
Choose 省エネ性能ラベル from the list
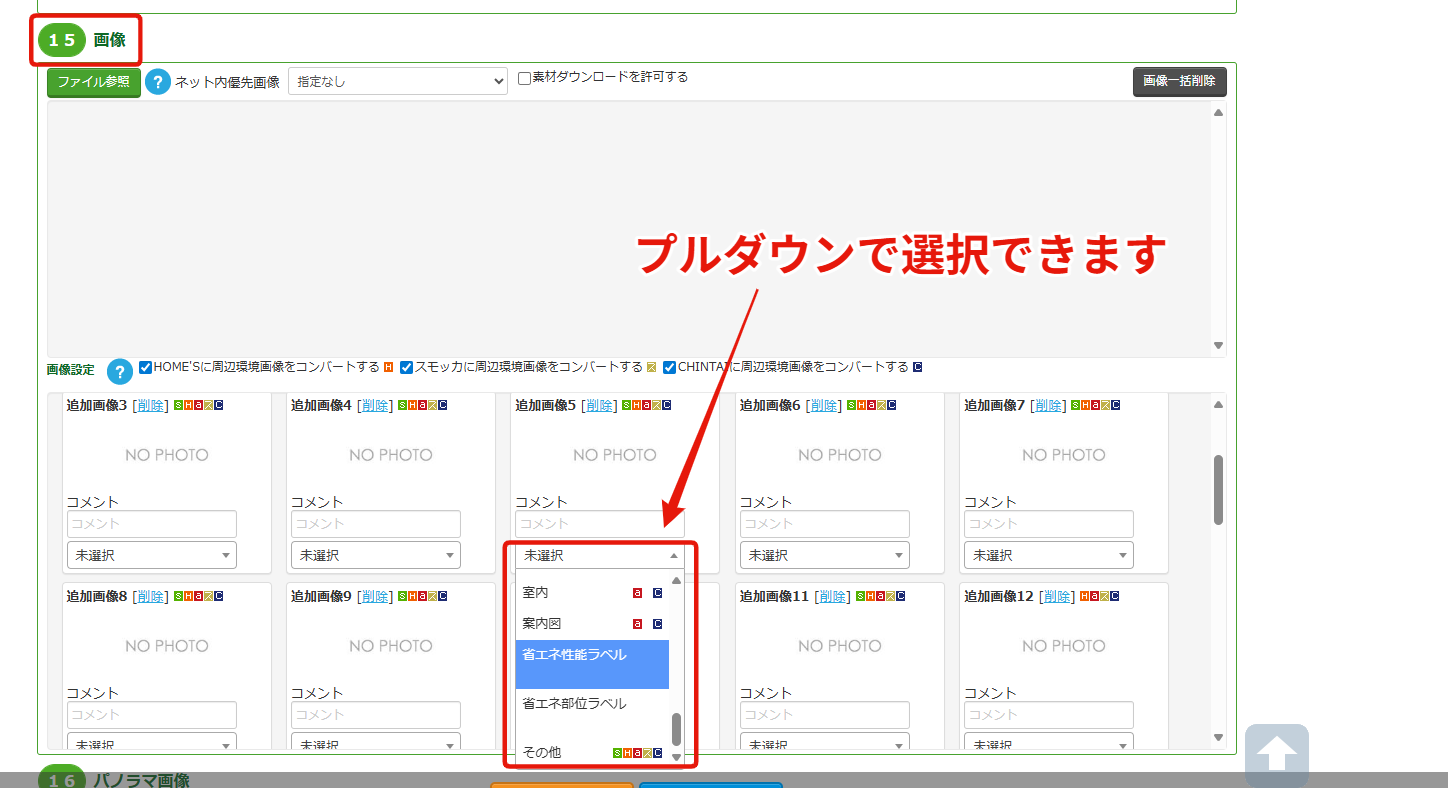click(x=592, y=664)
